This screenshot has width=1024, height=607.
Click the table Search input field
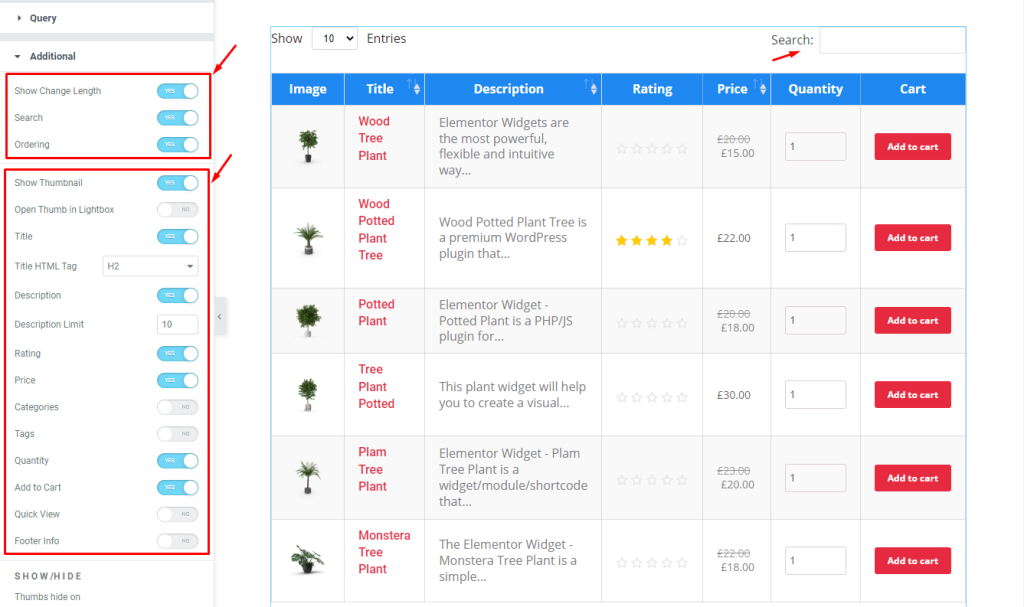pos(892,41)
